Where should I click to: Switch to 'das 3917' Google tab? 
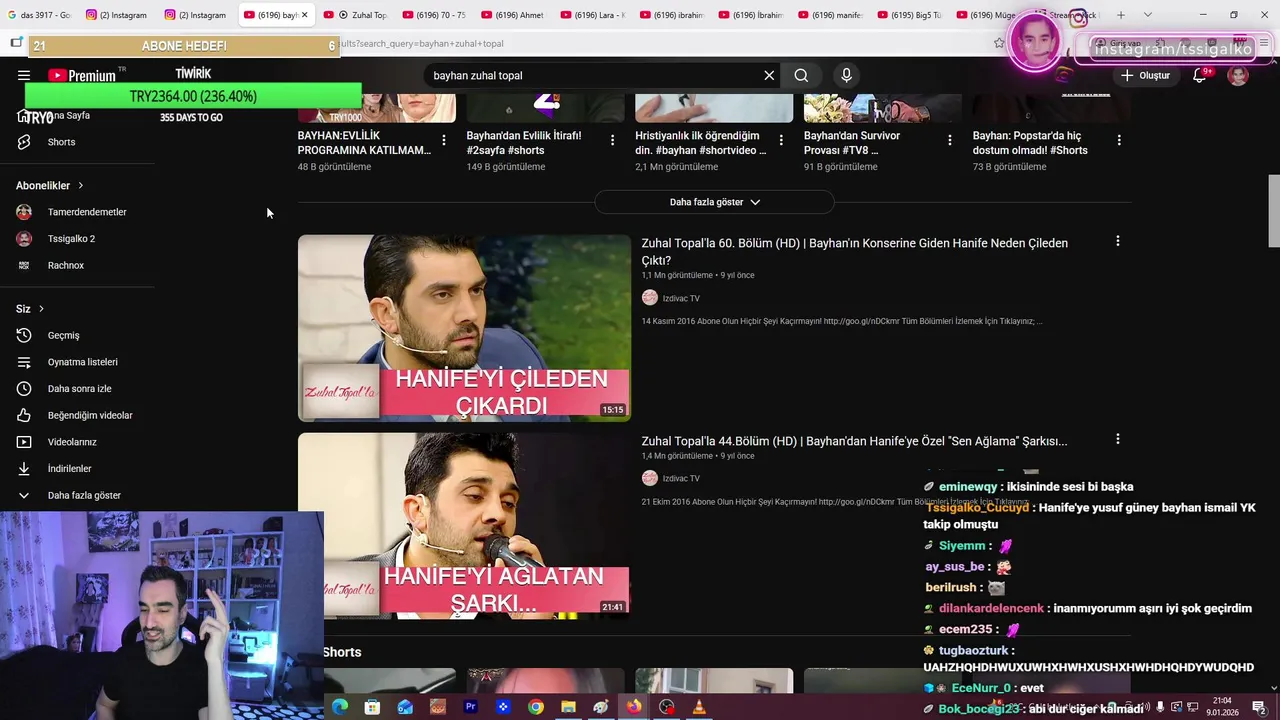coord(40,15)
